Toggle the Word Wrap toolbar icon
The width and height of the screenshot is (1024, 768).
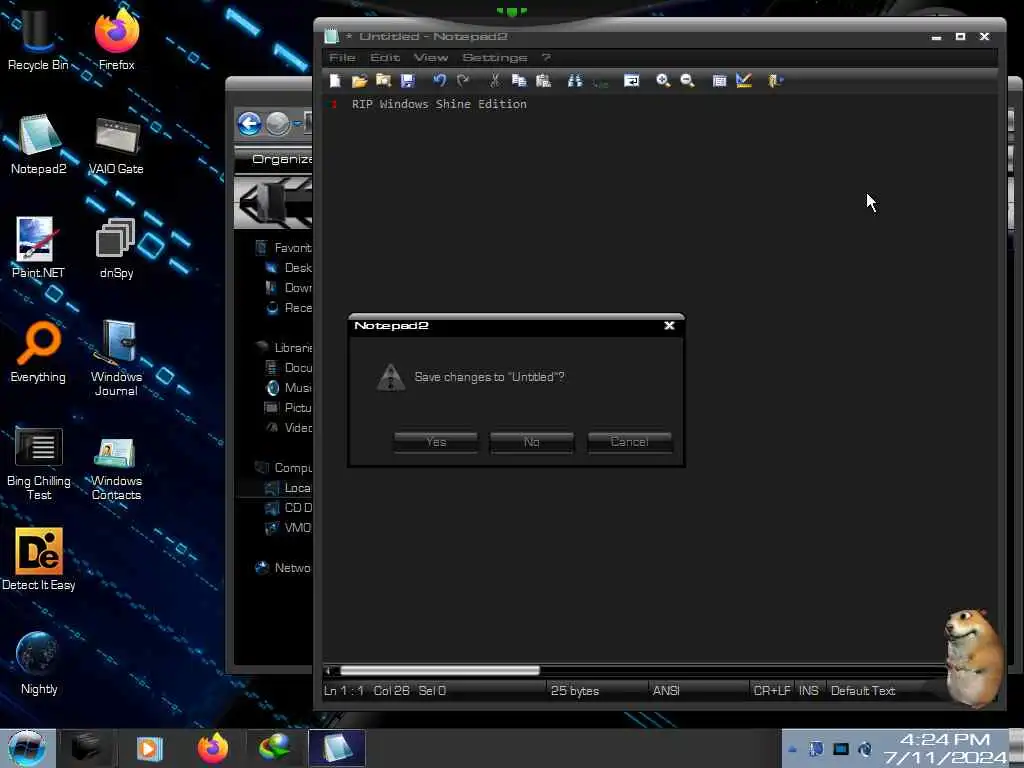(632, 80)
